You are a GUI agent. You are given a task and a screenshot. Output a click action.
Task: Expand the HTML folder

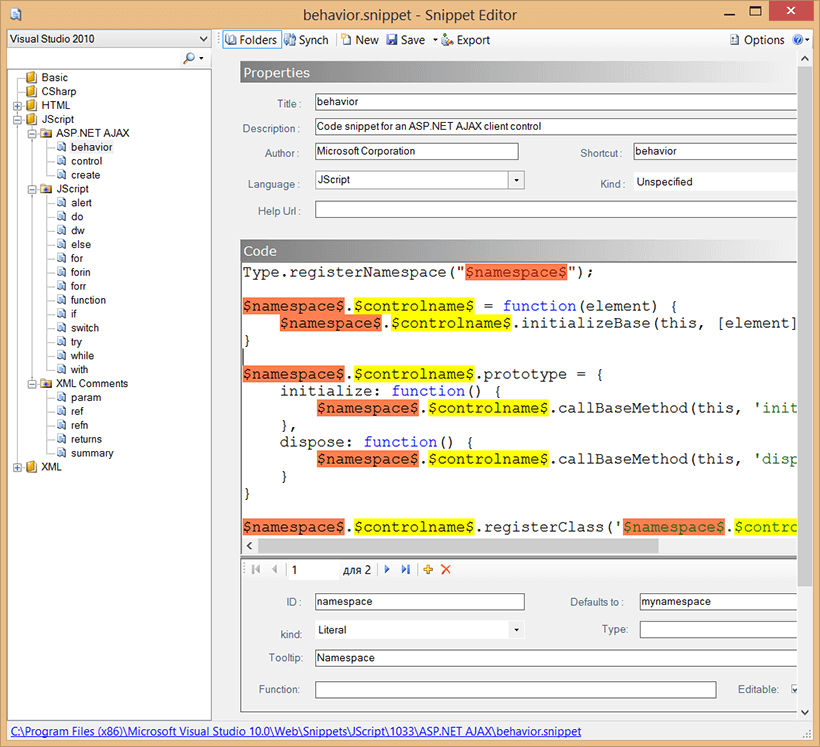(x=17, y=106)
